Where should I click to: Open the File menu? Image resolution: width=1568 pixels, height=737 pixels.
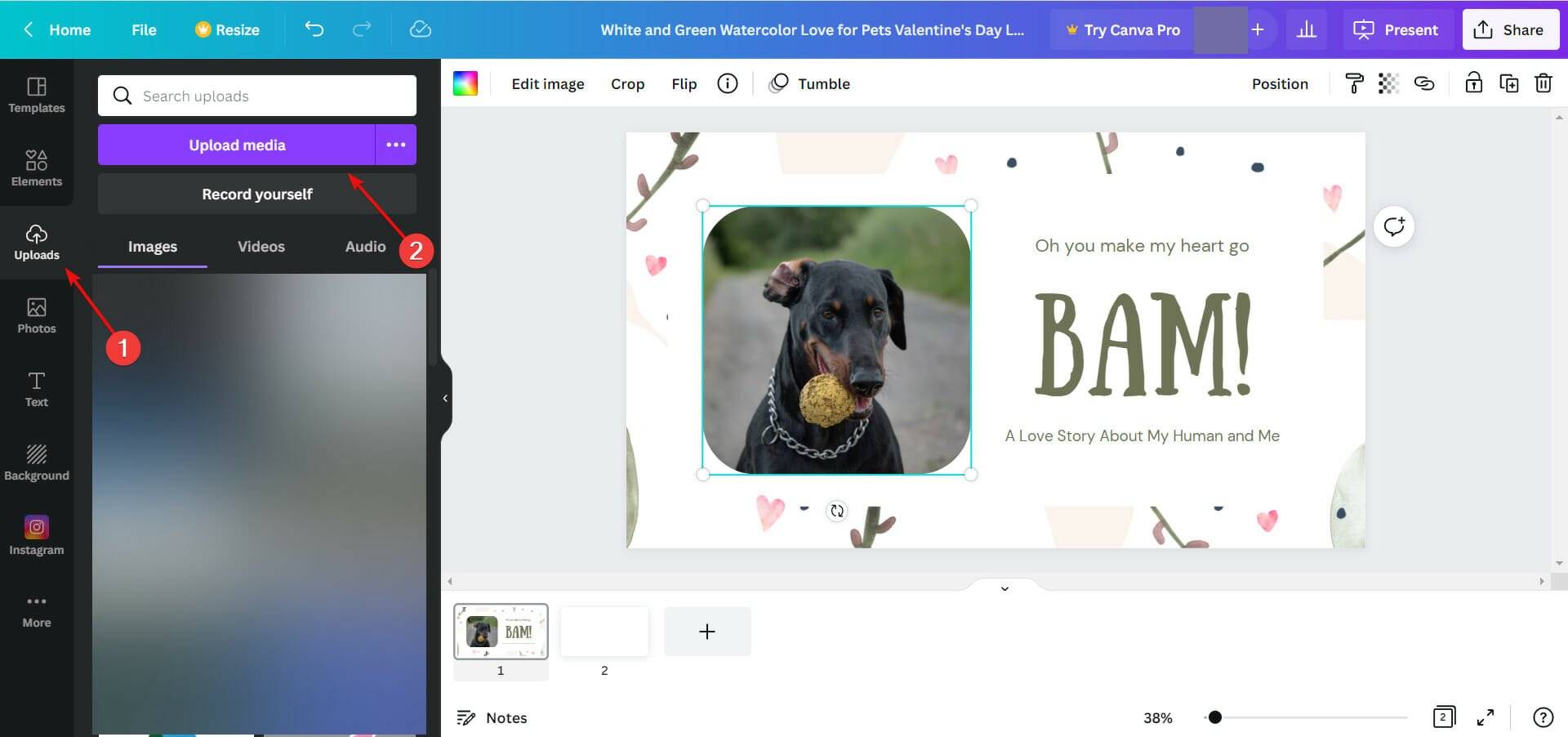144,29
